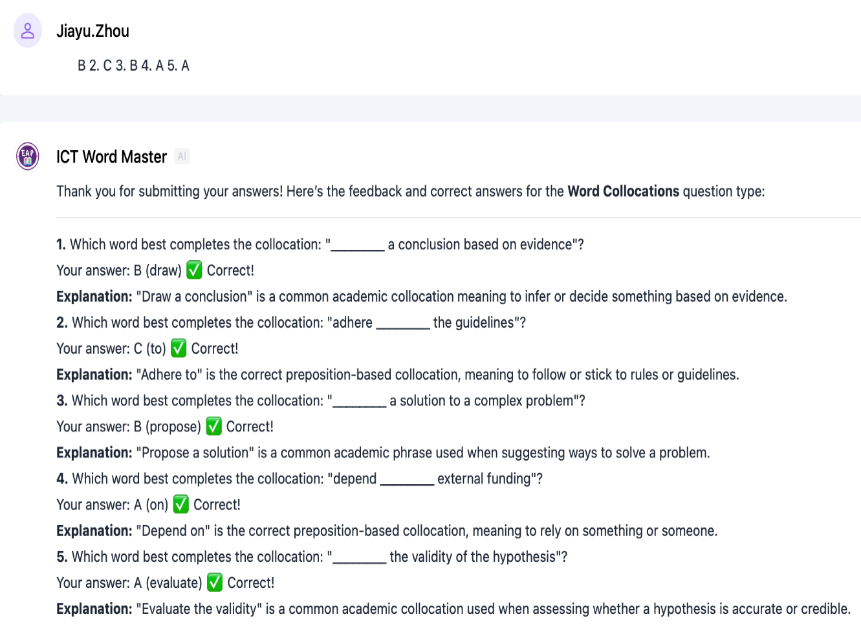Click the ICT Word Master bot avatar
The height and width of the screenshot is (628, 861).
click(28, 156)
